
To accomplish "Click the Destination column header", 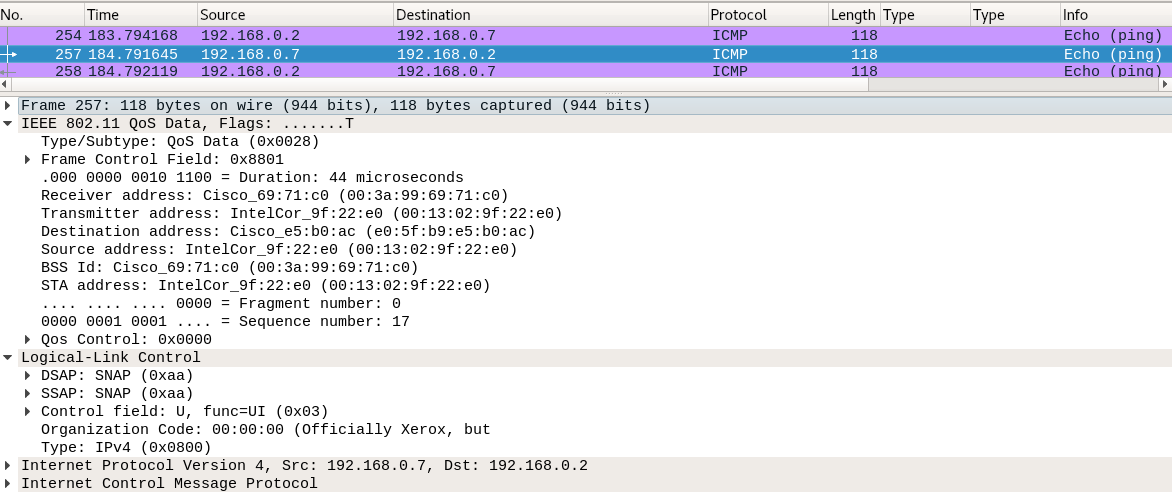I will pyautogui.click(x=551, y=15).
